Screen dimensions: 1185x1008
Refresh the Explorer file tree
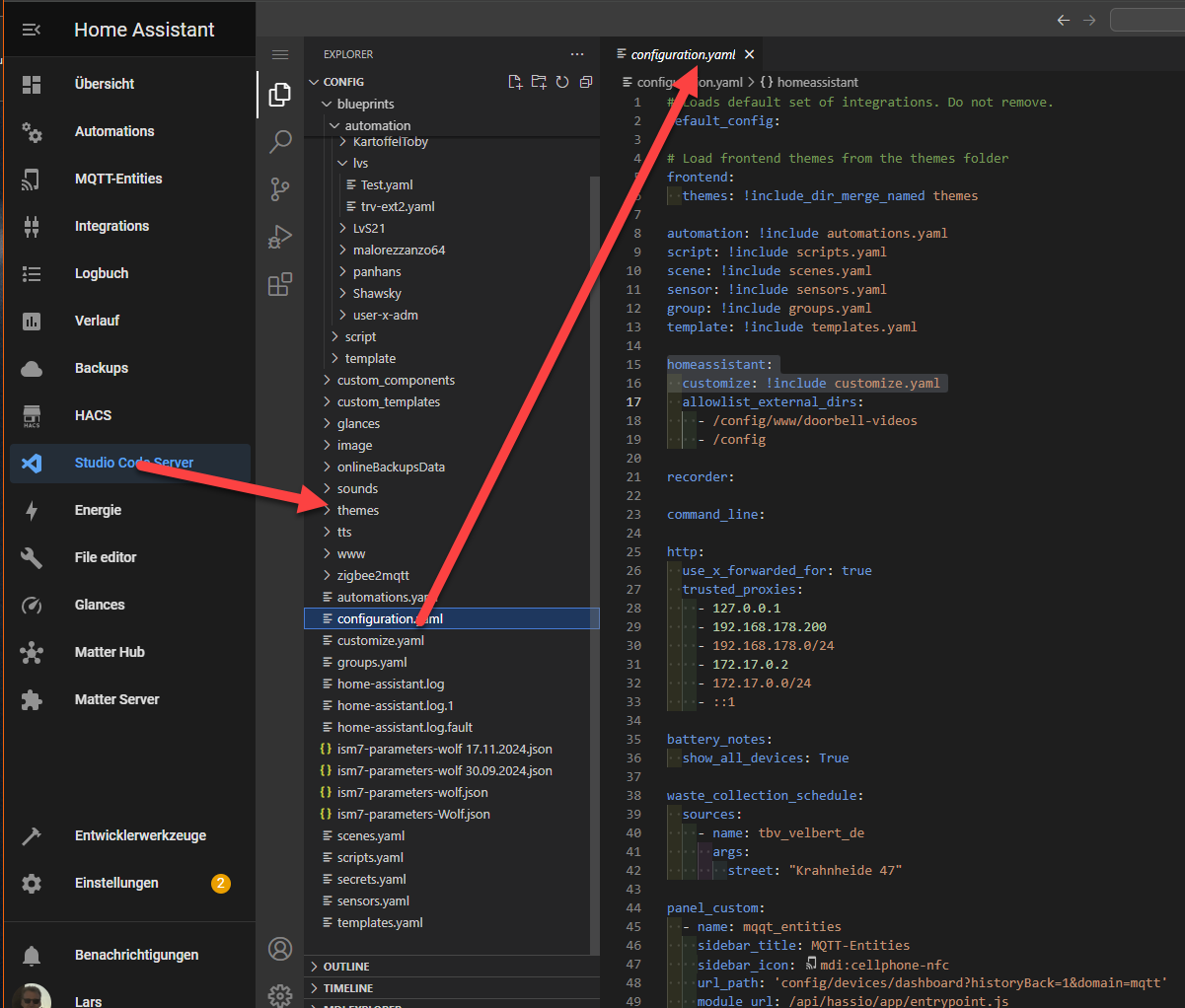click(x=562, y=82)
